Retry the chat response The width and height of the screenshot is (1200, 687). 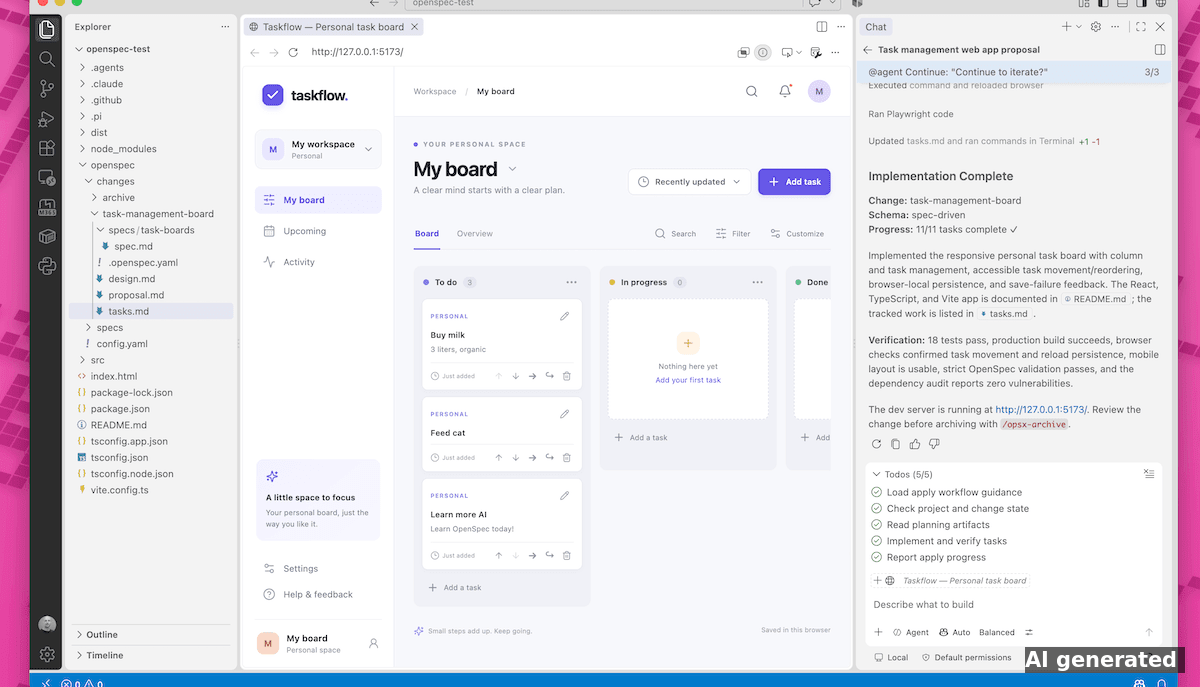(877, 444)
